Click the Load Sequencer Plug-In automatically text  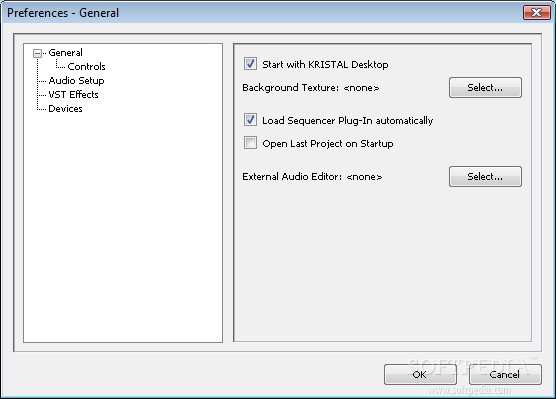[348, 121]
